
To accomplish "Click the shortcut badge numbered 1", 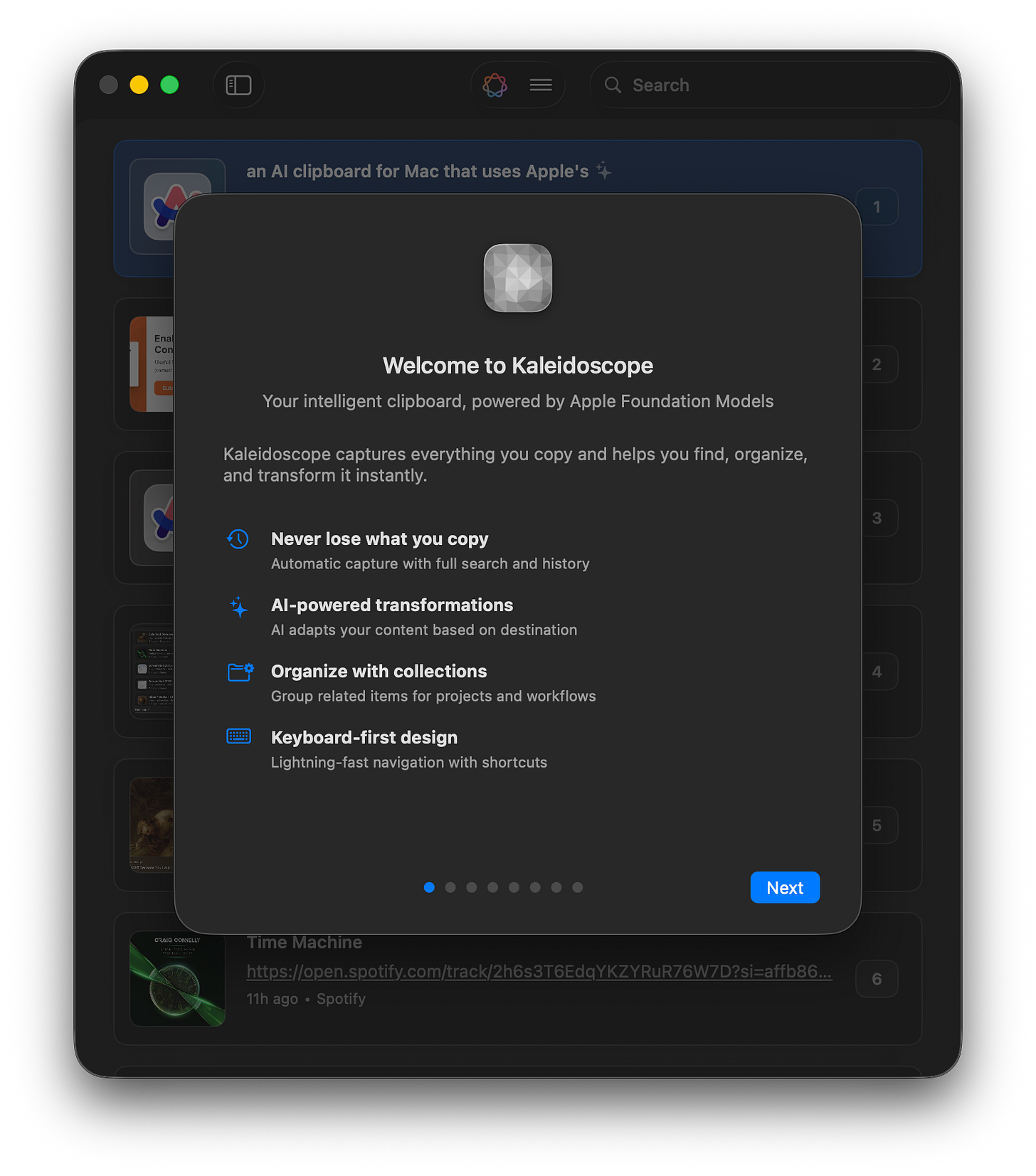I will pos(877,207).
